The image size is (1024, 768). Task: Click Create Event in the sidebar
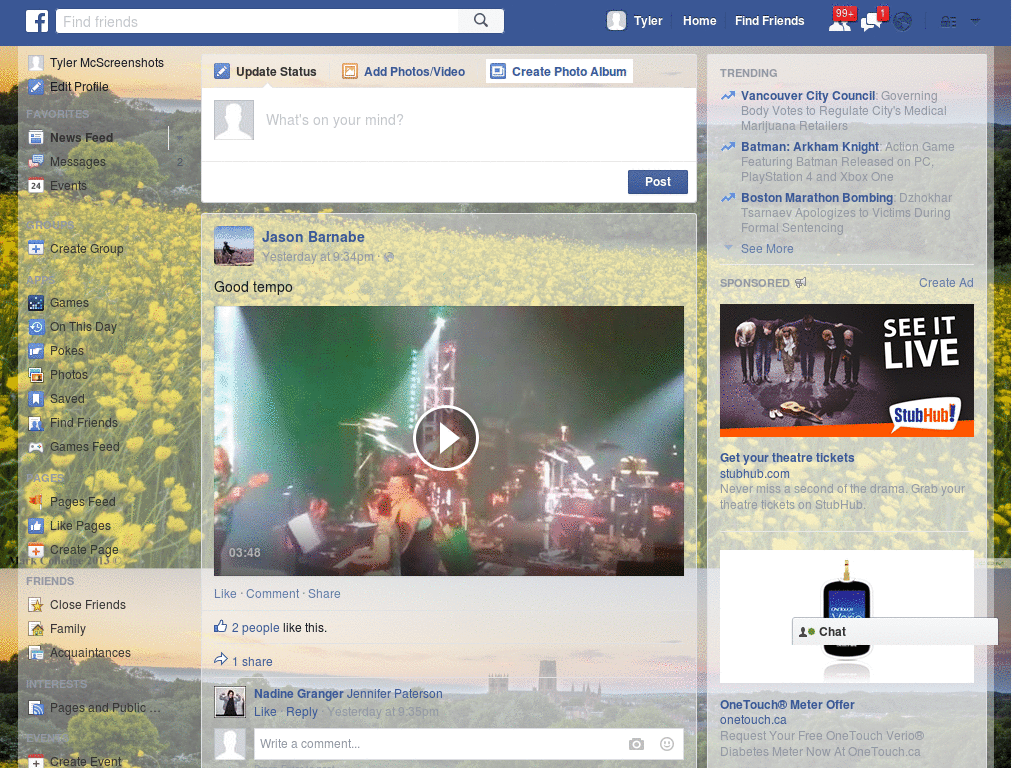click(x=75, y=762)
